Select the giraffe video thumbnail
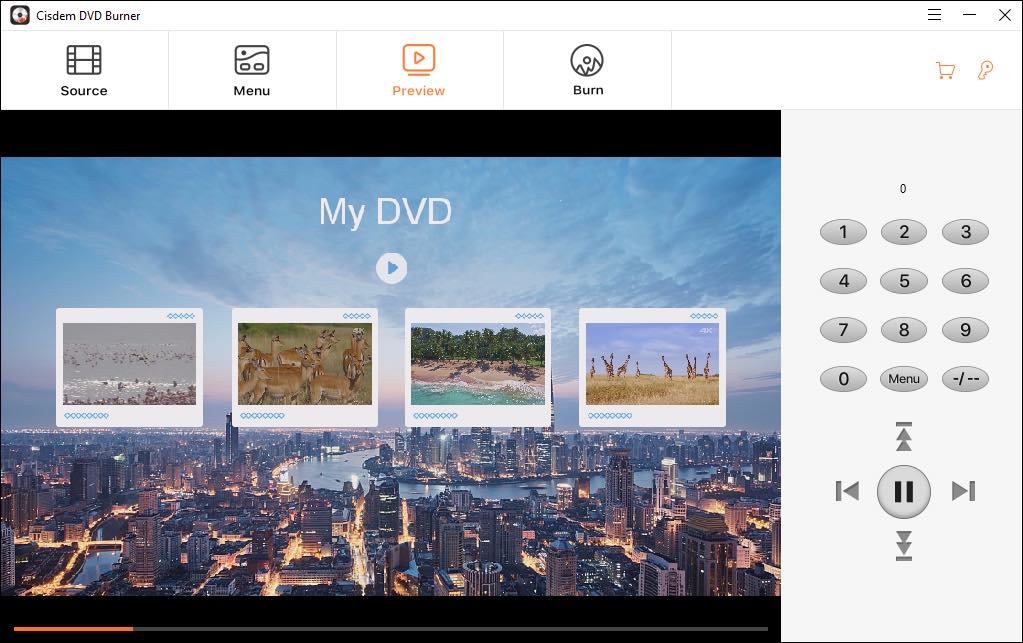This screenshot has width=1023, height=643. (x=651, y=363)
